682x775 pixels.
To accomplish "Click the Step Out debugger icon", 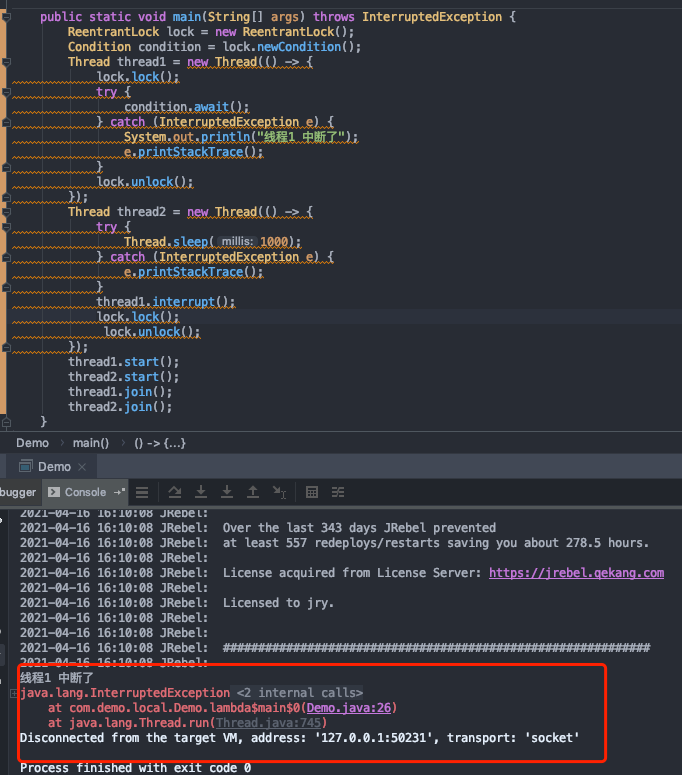I will tap(253, 492).
